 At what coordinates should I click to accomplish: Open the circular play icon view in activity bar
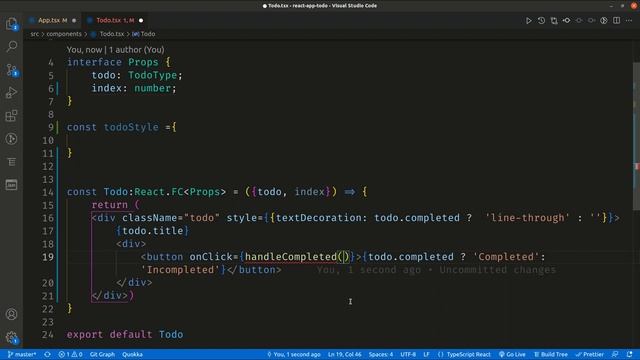click(11, 139)
